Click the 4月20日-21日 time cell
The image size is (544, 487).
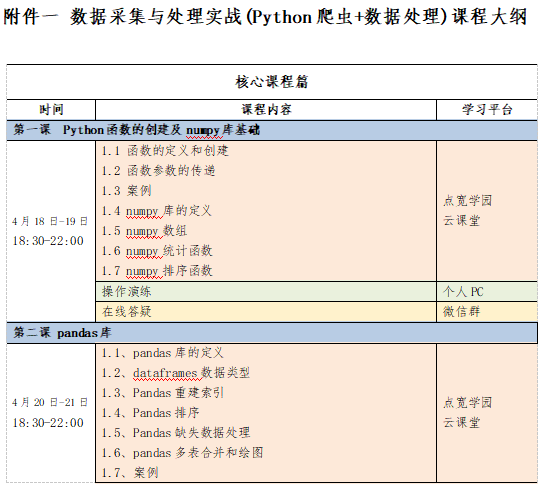click(51, 413)
